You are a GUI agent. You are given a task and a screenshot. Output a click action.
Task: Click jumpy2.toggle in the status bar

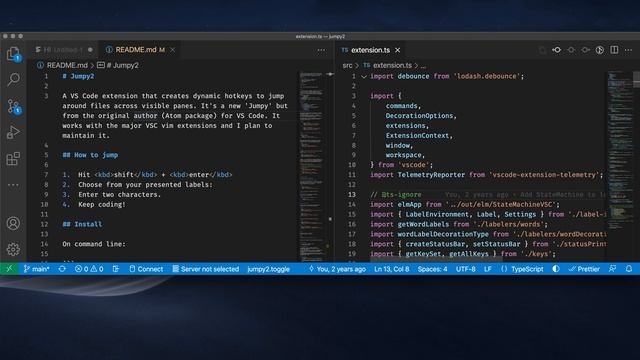coord(269,269)
